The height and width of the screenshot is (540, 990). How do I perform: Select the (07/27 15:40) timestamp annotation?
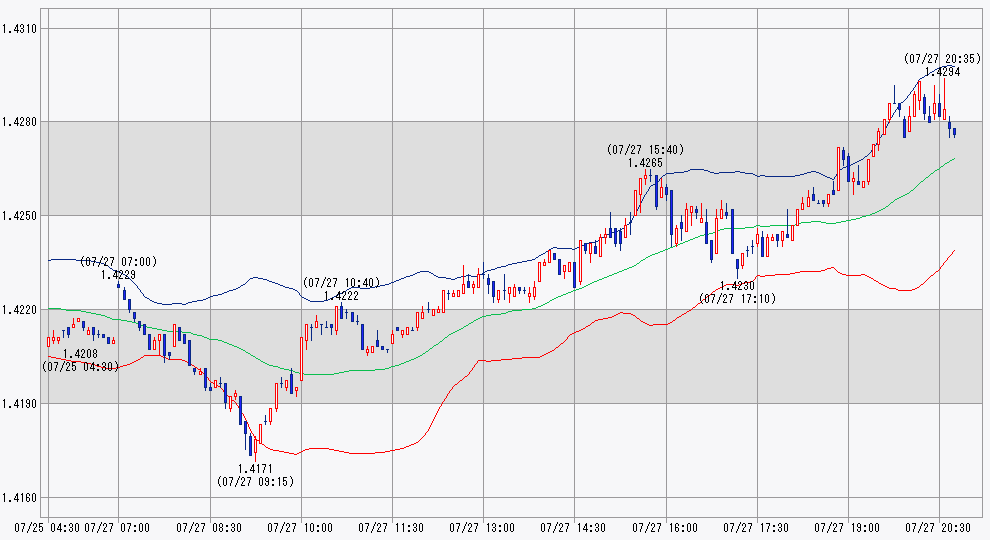(645, 150)
